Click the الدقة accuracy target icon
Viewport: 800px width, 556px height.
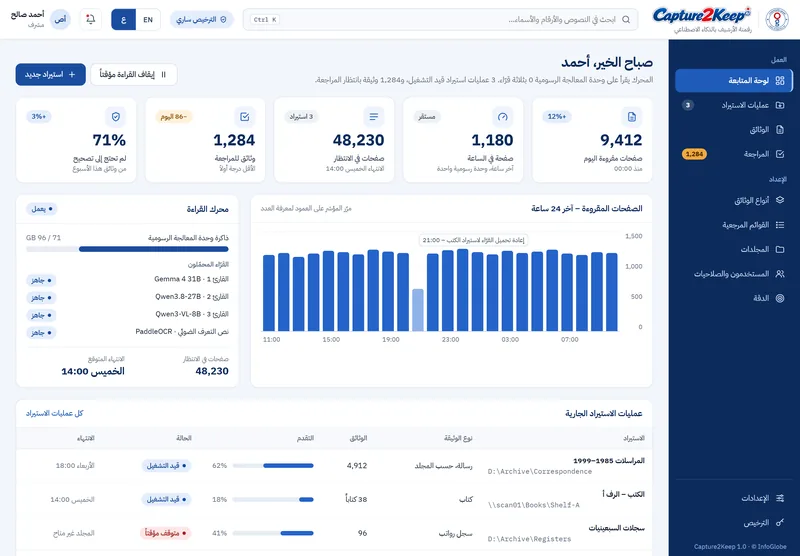[x=780, y=298]
